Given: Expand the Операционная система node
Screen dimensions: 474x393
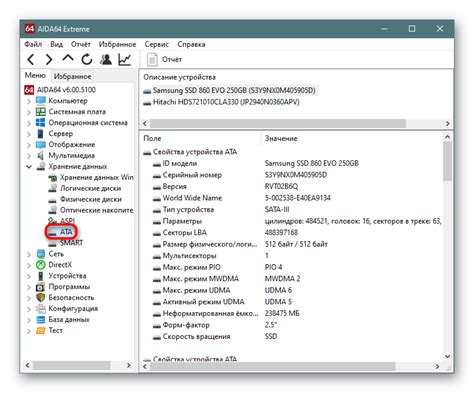Looking at the screenshot, I should pyautogui.click(x=29, y=123).
